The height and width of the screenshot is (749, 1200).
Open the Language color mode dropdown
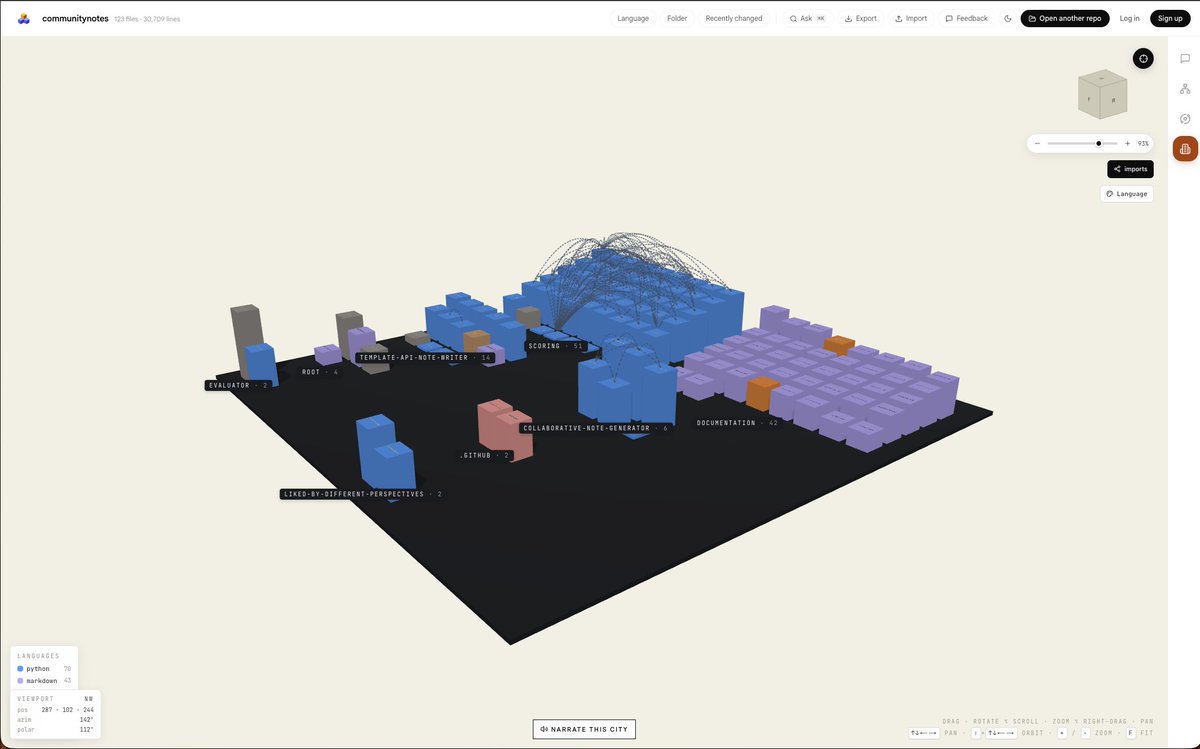1126,194
